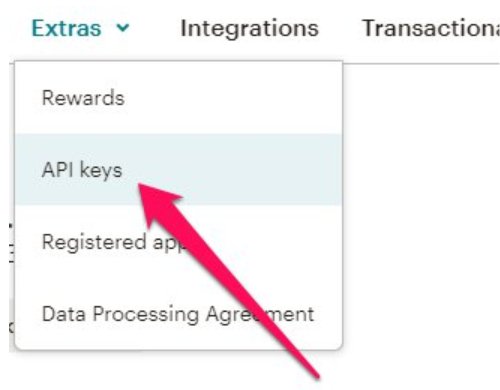
Task: Go to Integrations in the top navigation
Action: coord(249,28)
